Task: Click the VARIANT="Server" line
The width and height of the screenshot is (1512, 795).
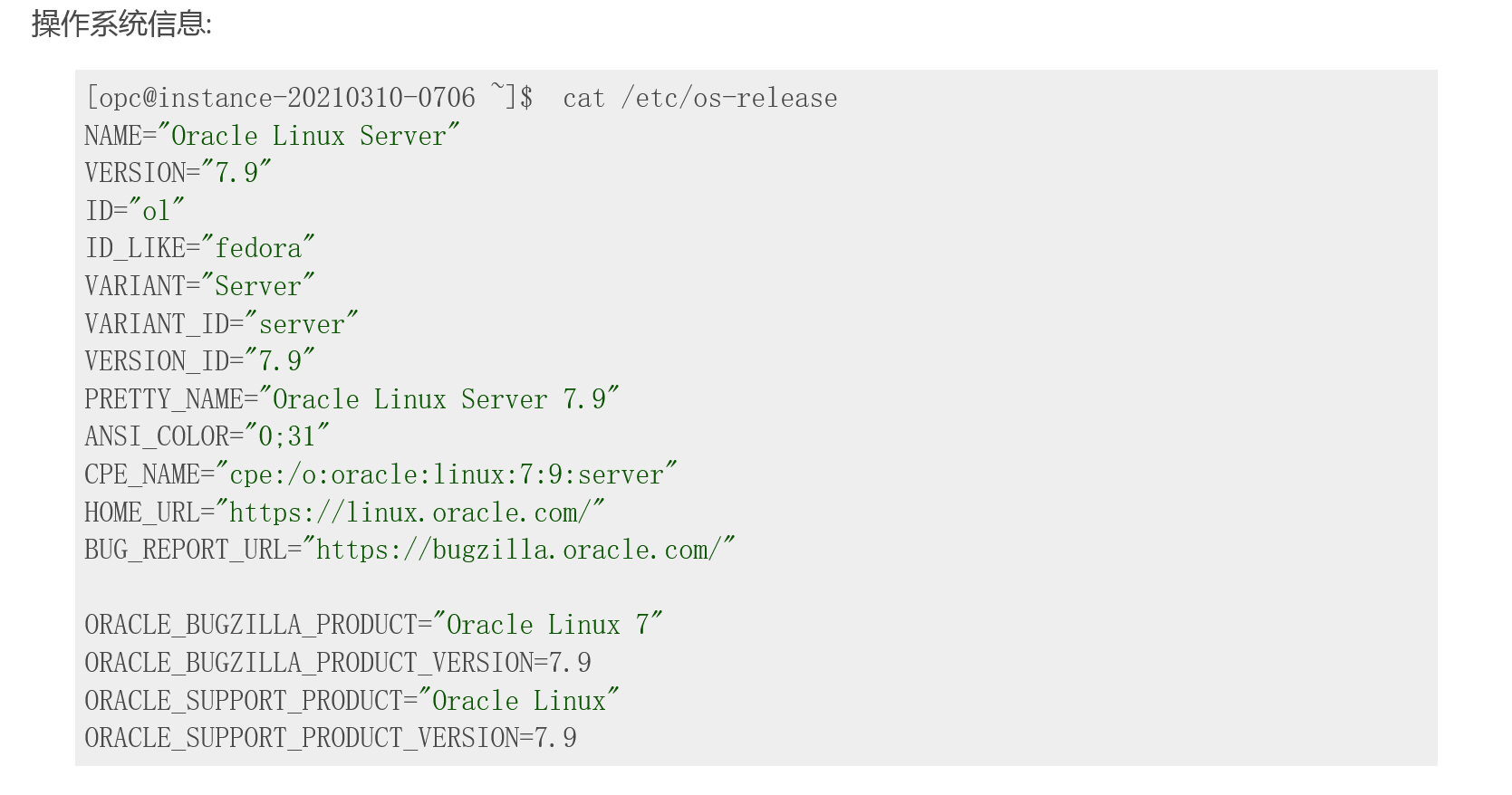Action: pos(200,286)
